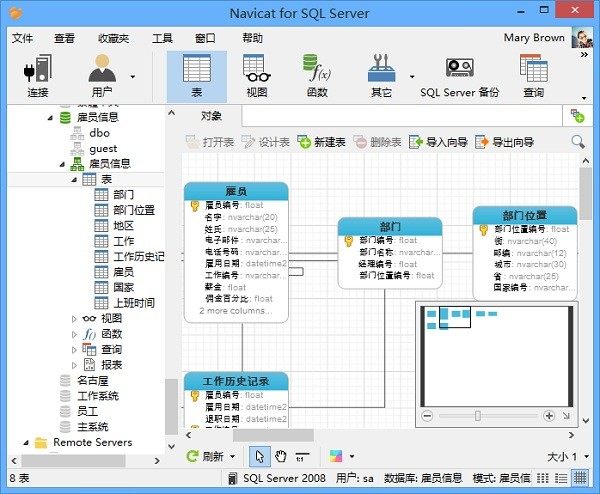Open the 收藏夹 menu
The height and width of the screenshot is (494, 600).
pos(112,38)
